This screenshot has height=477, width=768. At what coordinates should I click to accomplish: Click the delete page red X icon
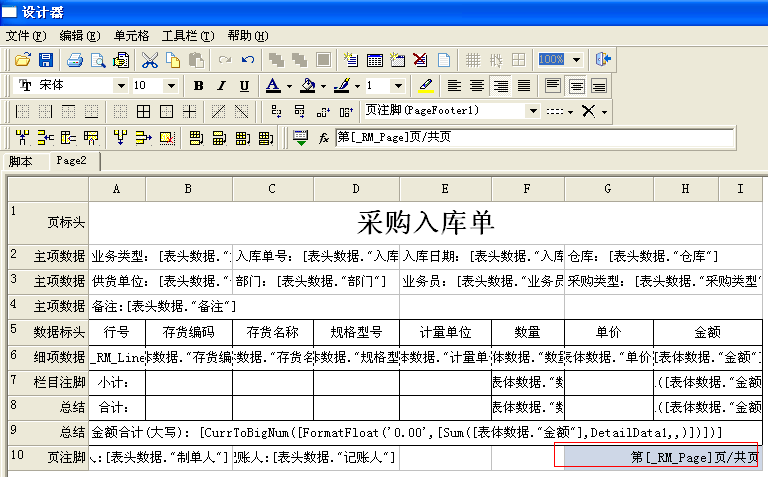[x=420, y=60]
